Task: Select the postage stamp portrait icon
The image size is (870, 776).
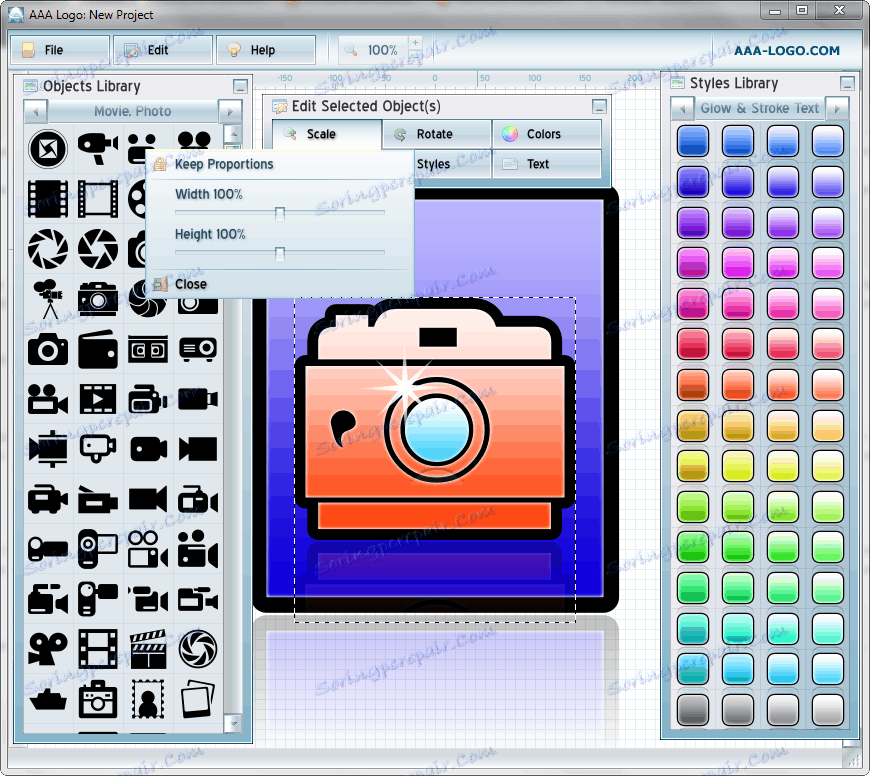Action: (148, 699)
